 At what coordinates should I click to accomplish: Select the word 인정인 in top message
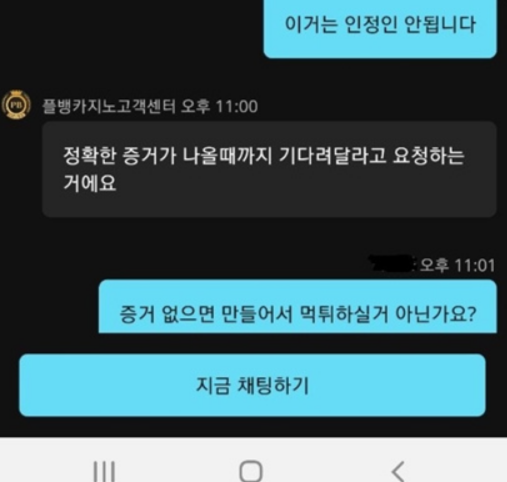pos(370,25)
